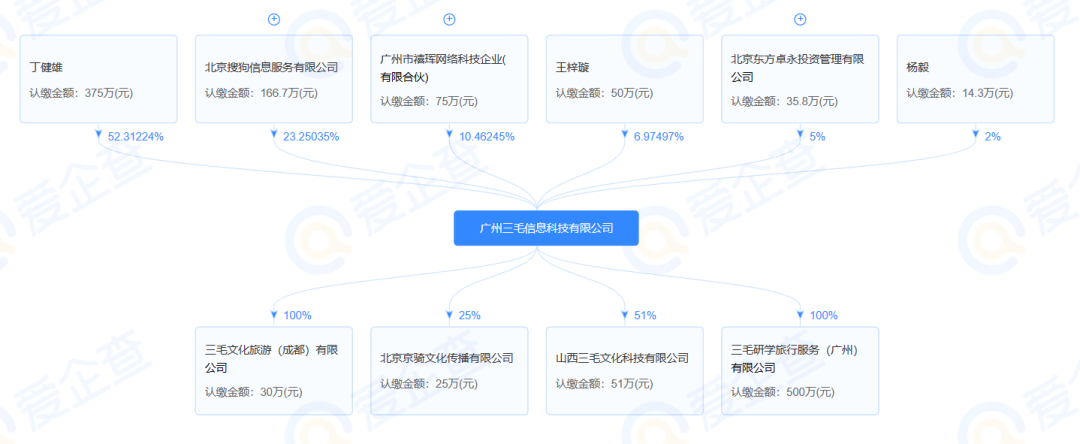Select the 王梓璇 shareholder card

tap(624, 79)
